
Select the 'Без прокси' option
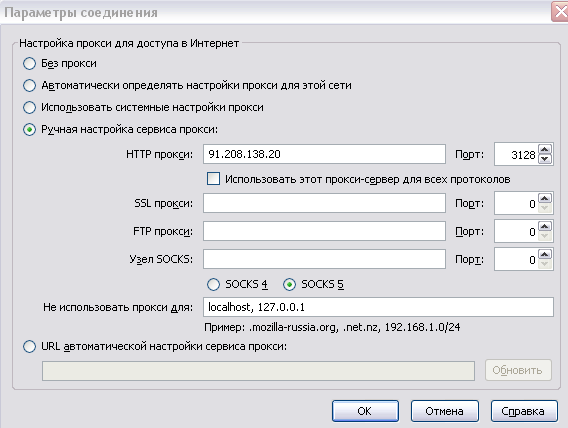pyautogui.click(x=29, y=64)
